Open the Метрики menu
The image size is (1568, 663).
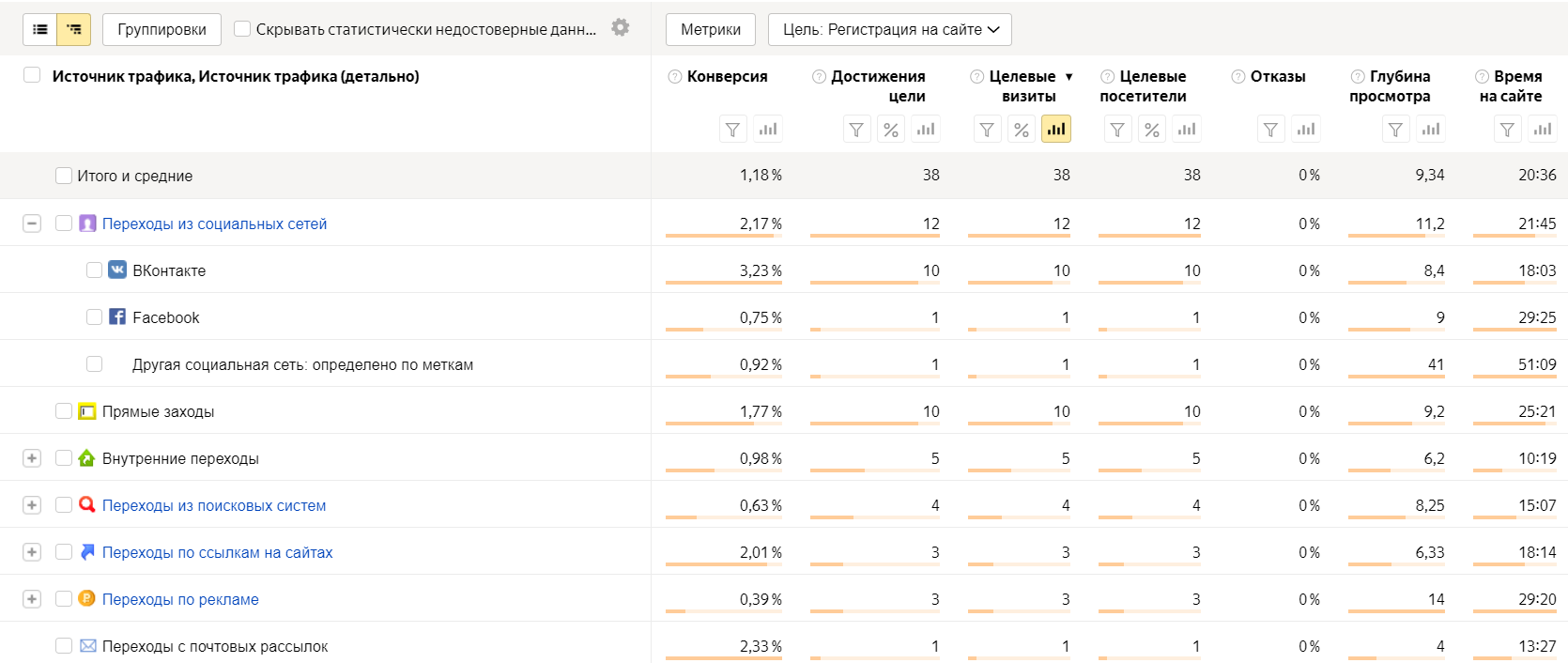pos(711,29)
